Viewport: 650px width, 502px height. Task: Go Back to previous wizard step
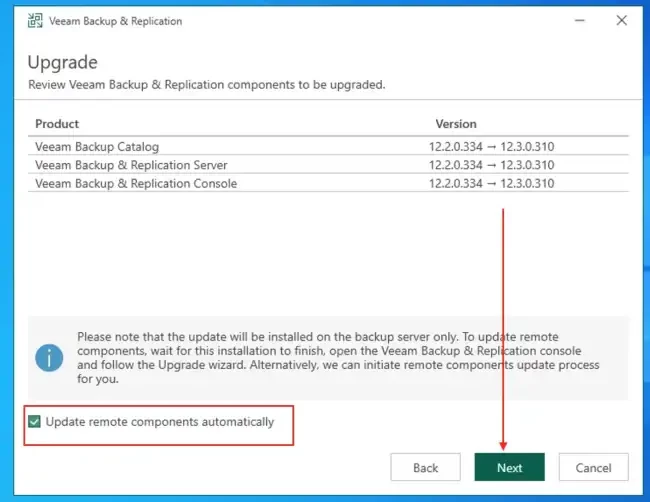(425, 467)
